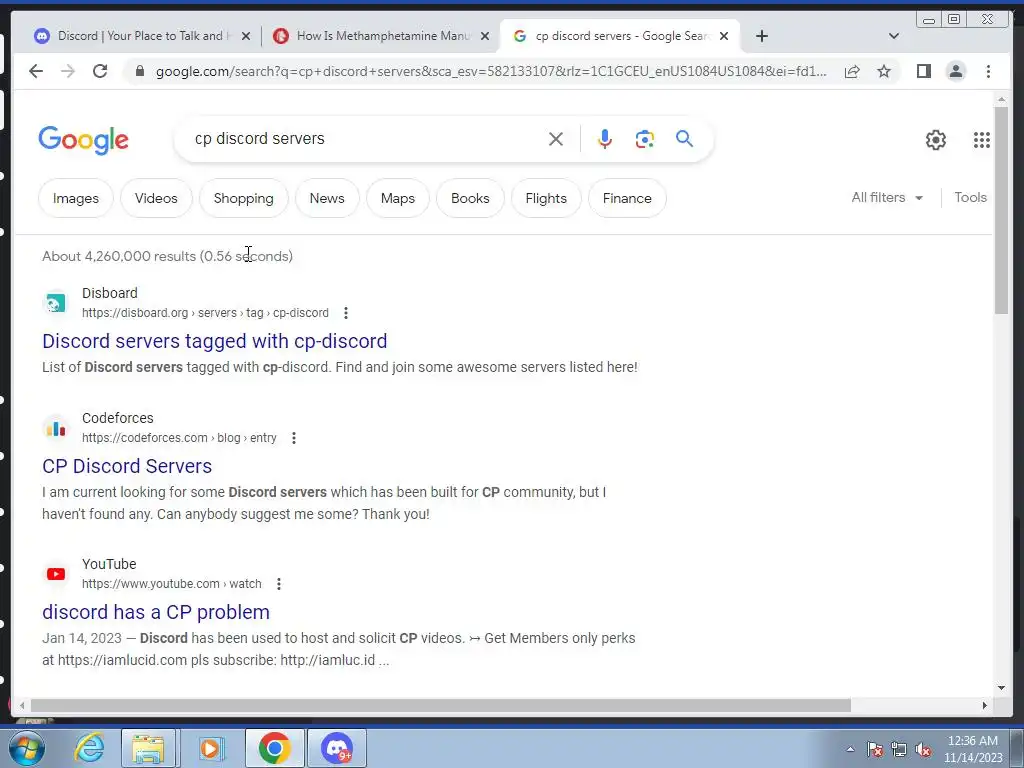Click the scroll-down arrow of the page
The height and width of the screenshot is (768, 1024).
pyautogui.click(x=1001, y=687)
